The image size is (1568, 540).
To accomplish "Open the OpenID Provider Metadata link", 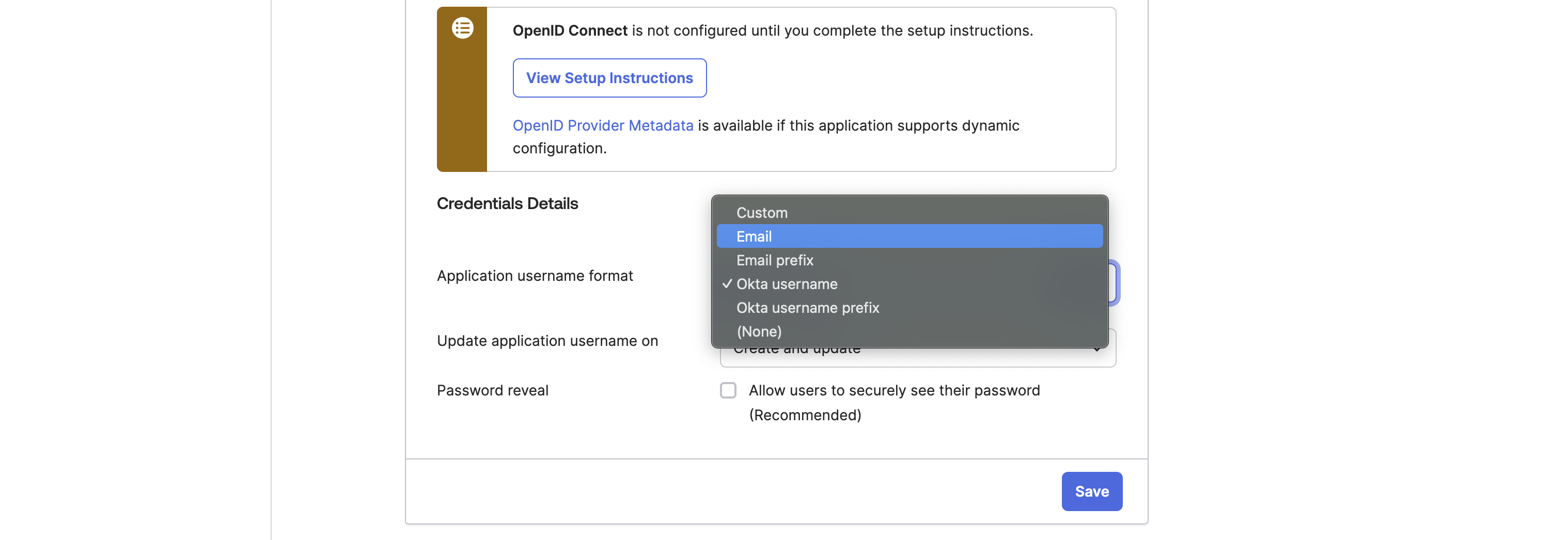I will click(x=603, y=125).
